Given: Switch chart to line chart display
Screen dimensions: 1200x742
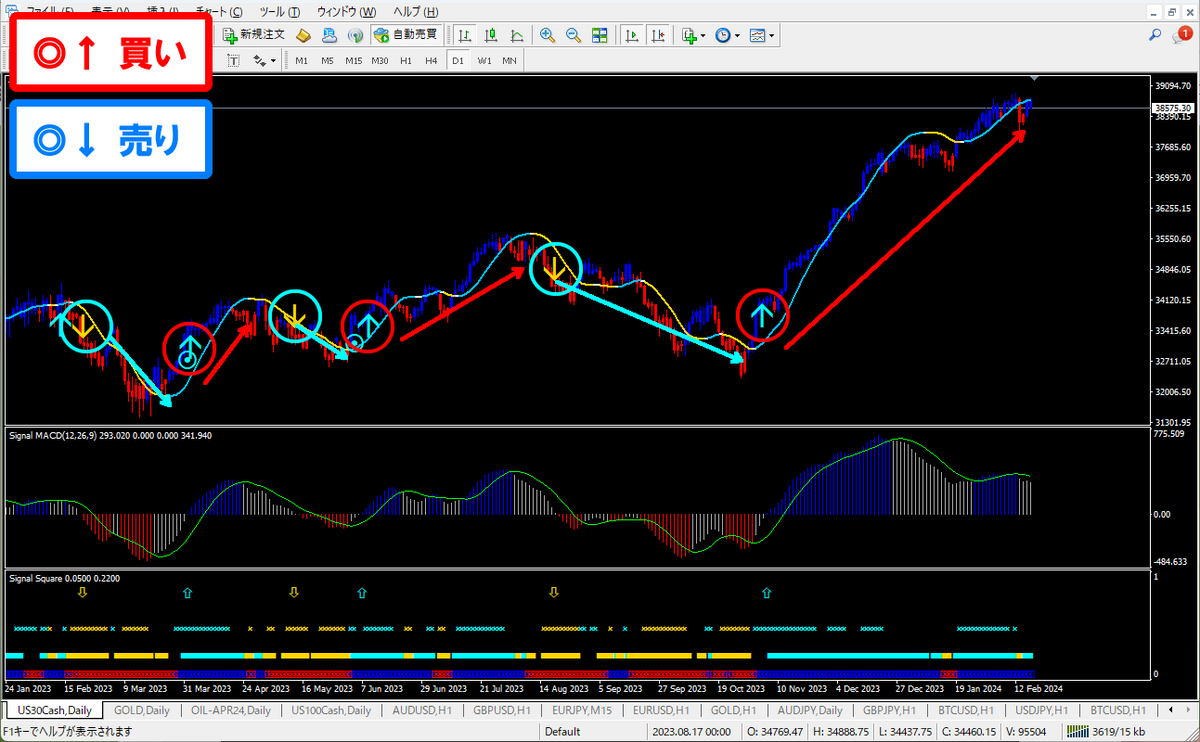Looking at the screenshot, I should 517,35.
